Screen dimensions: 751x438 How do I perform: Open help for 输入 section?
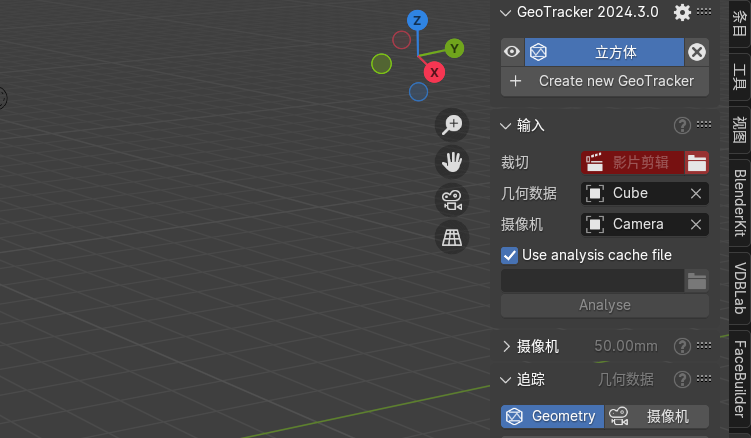[682, 126]
